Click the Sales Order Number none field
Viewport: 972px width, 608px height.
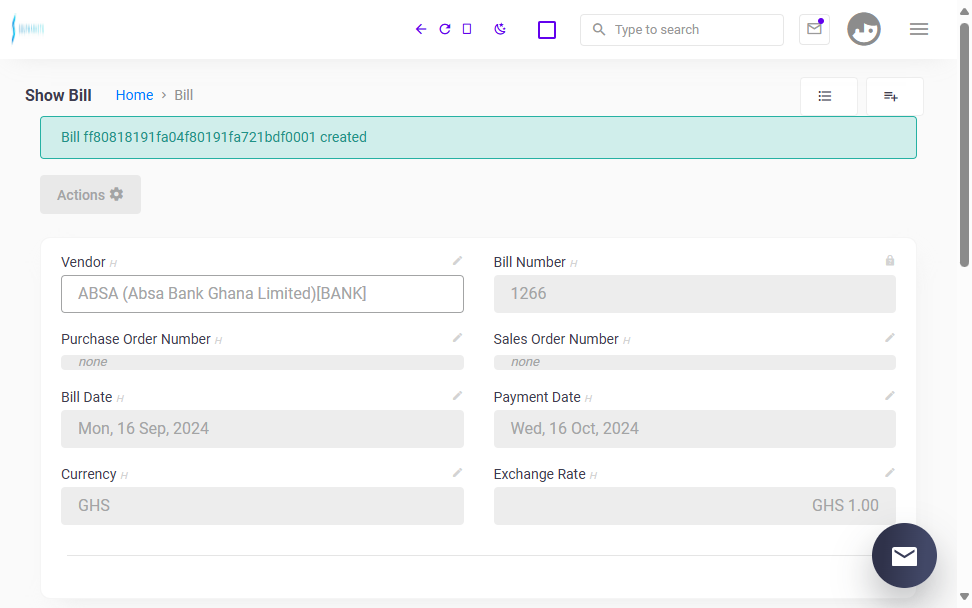click(695, 362)
